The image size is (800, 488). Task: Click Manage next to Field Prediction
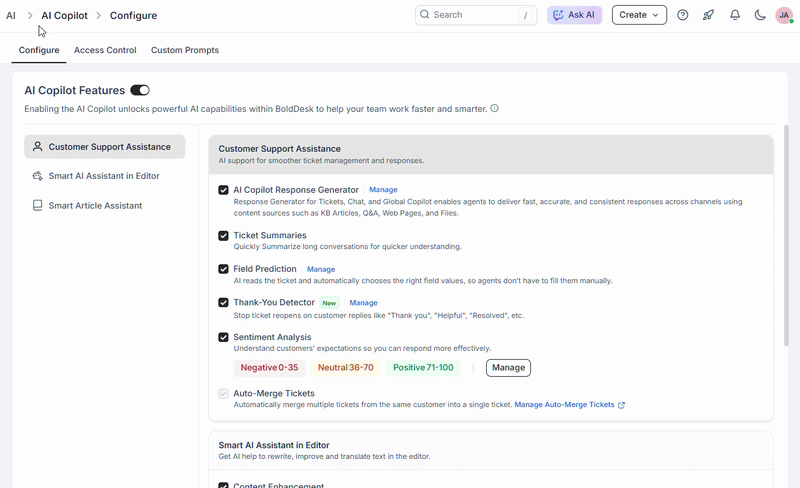point(321,269)
